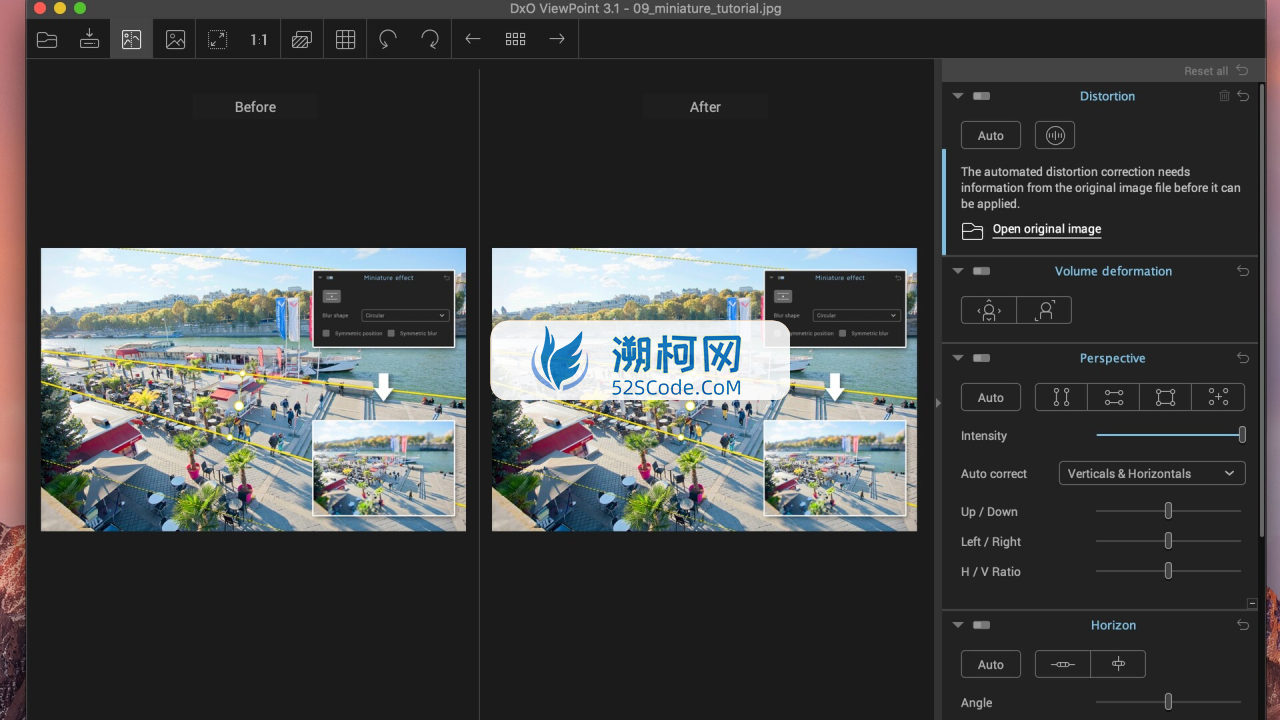Image resolution: width=1280 pixels, height=720 pixels.
Task: Select the 8-point perspective tool
Action: pyautogui.click(x=1218, y=397)
